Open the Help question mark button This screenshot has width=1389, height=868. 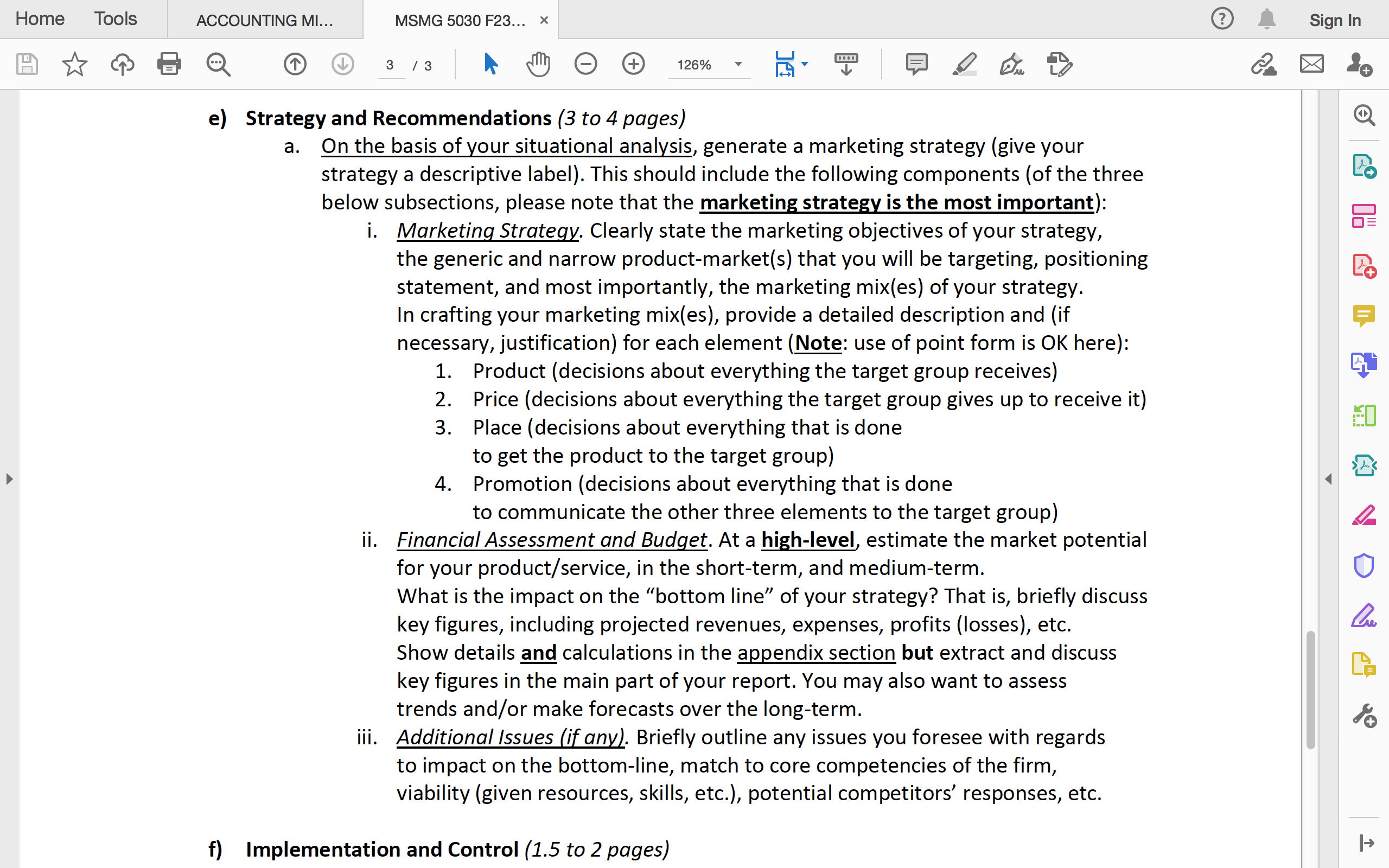(x=1224, y=19)
